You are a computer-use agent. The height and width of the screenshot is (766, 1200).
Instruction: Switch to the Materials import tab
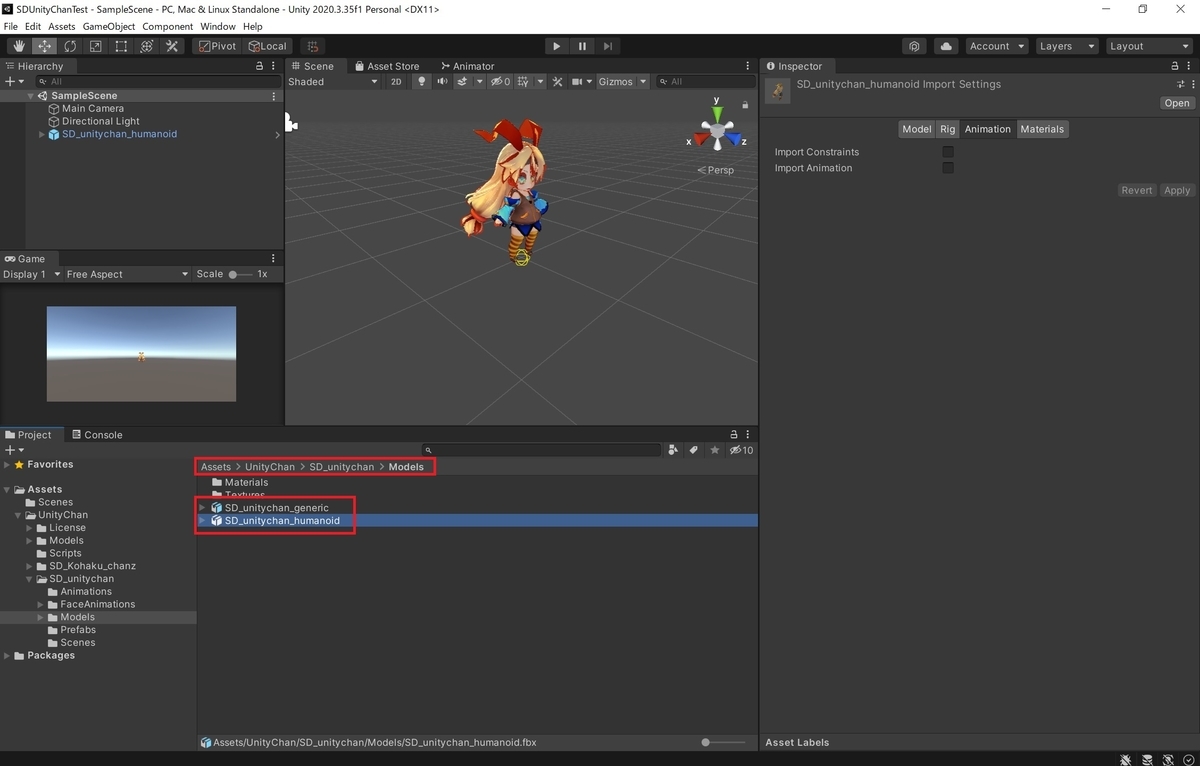tap(1042, 129)
